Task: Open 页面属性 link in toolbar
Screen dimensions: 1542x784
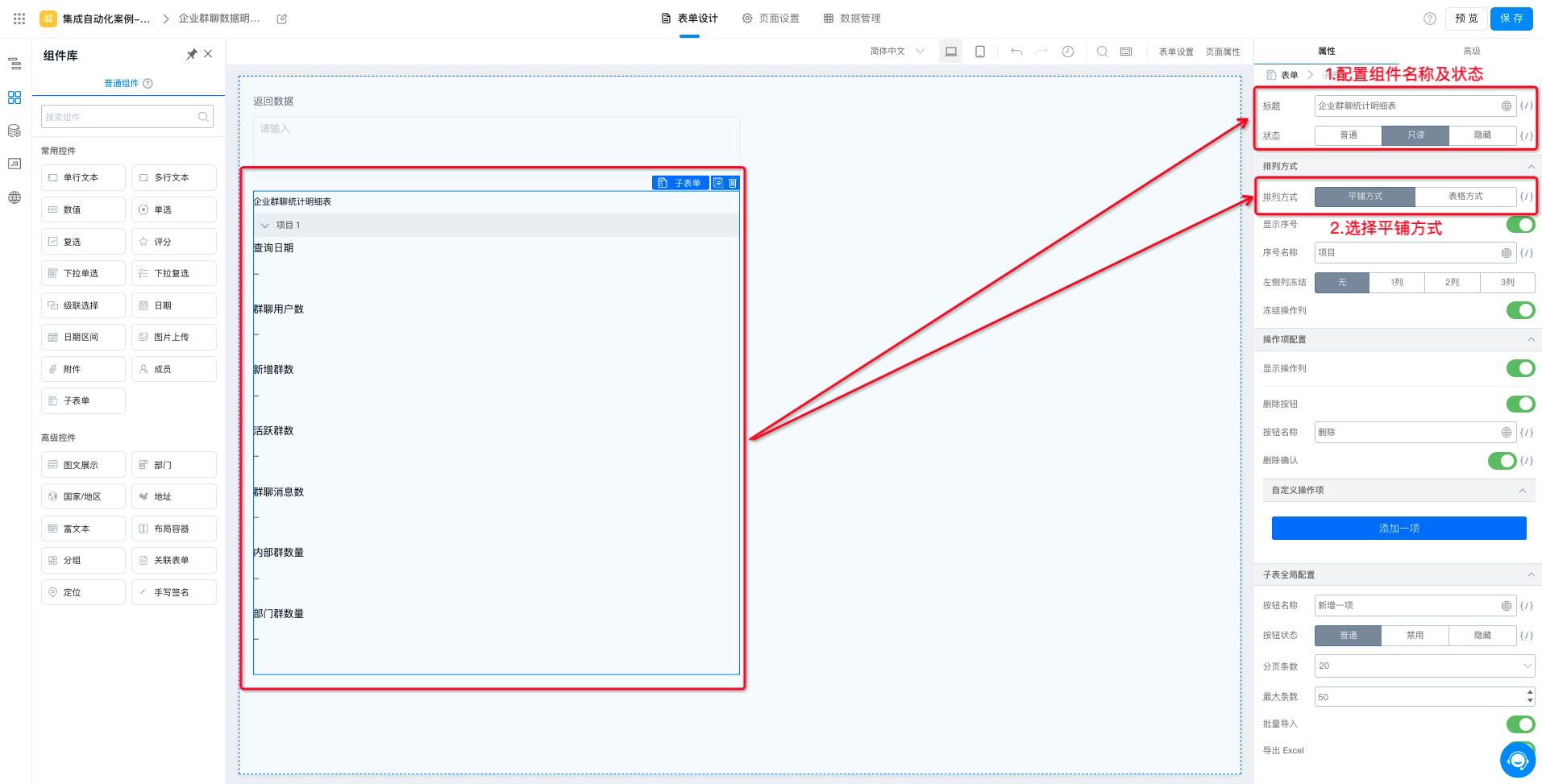Action: coord(1223,52)
